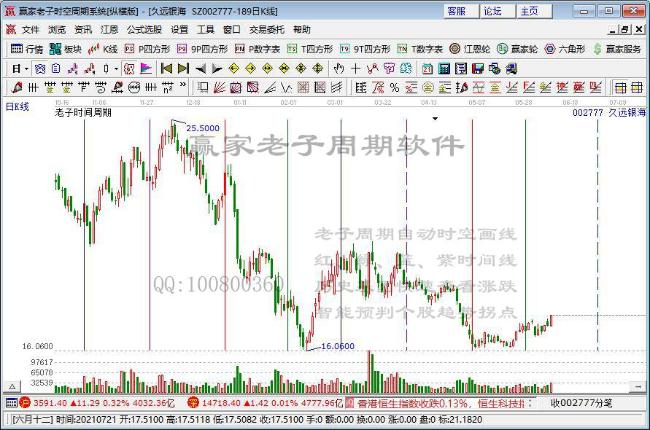Screen dimensions: 650x430
Task: Click the 日K线 label
Action: pyautogui.click(x=17, y=107)
